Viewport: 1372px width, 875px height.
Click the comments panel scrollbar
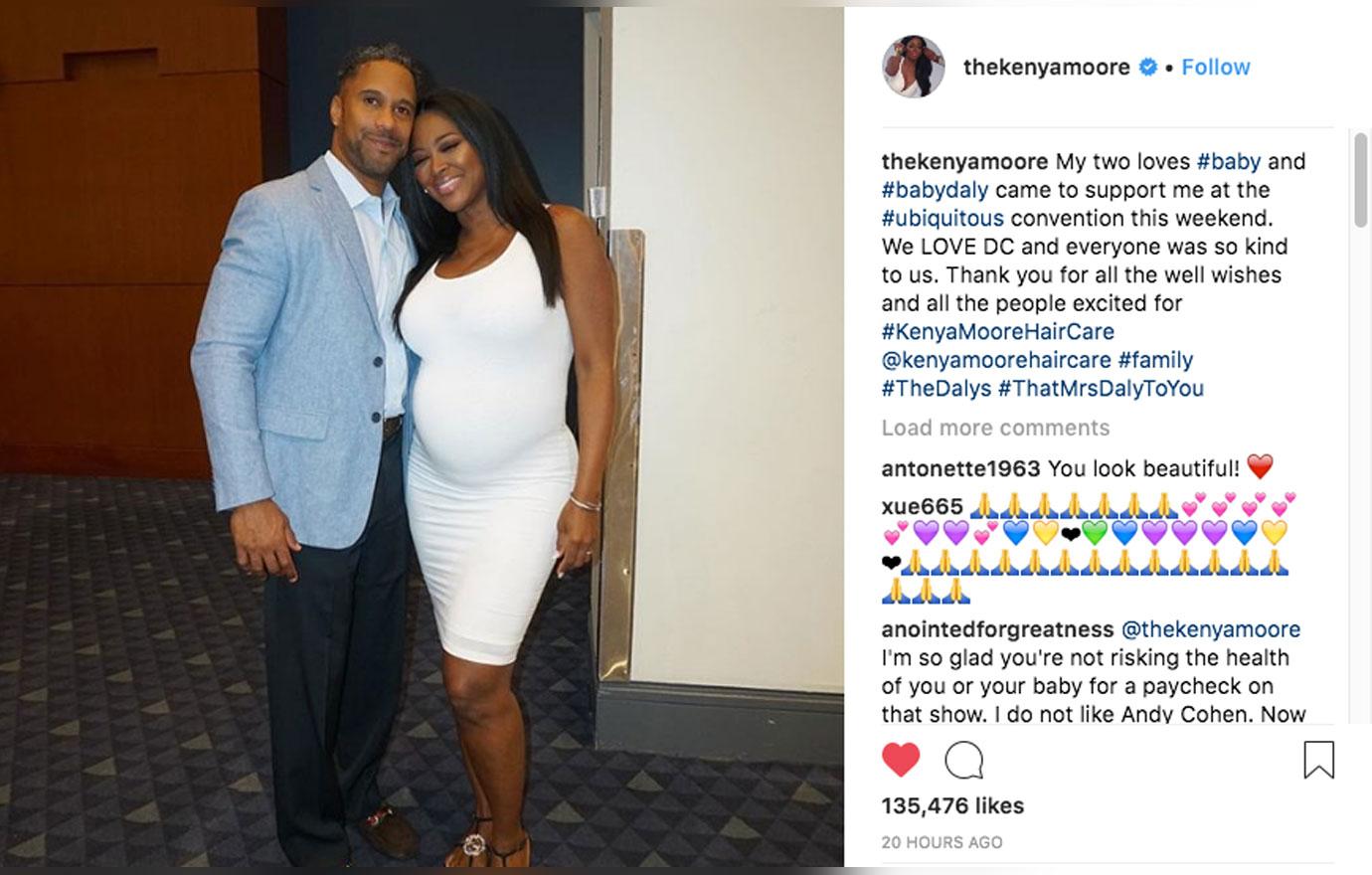click(x=1361, y=180)
